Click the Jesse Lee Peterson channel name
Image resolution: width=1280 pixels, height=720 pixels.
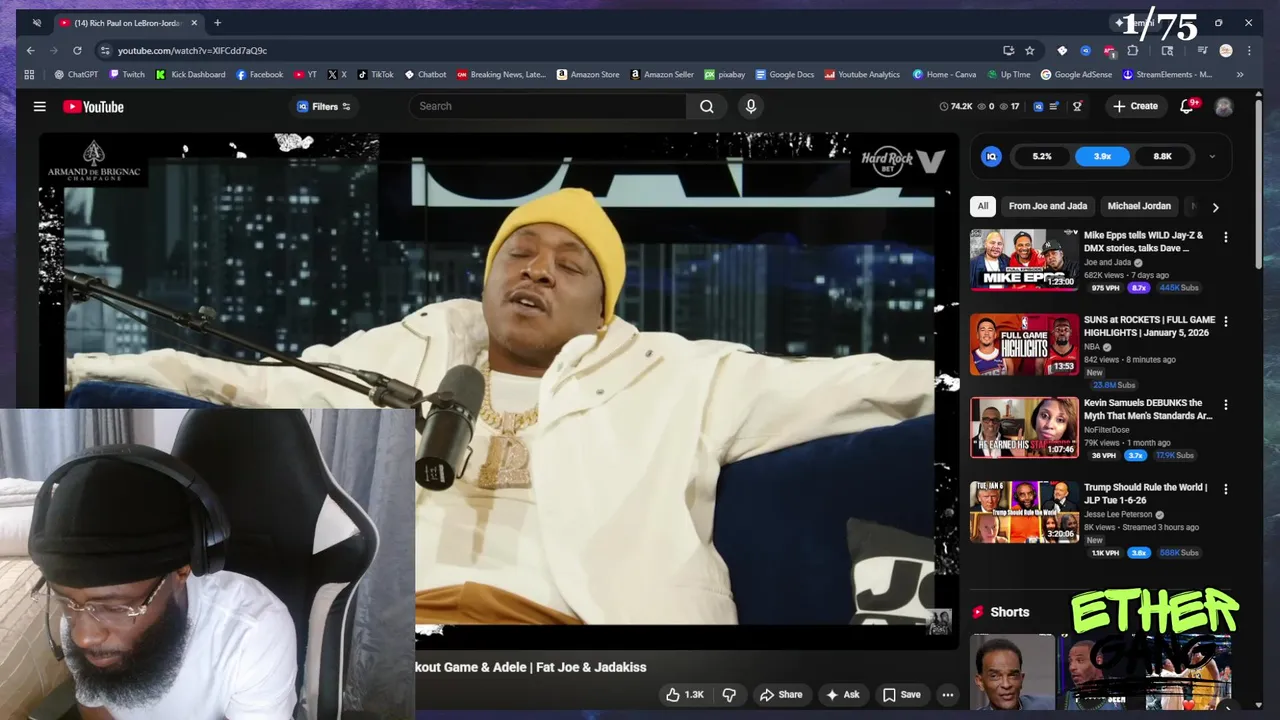(1119, 515)
